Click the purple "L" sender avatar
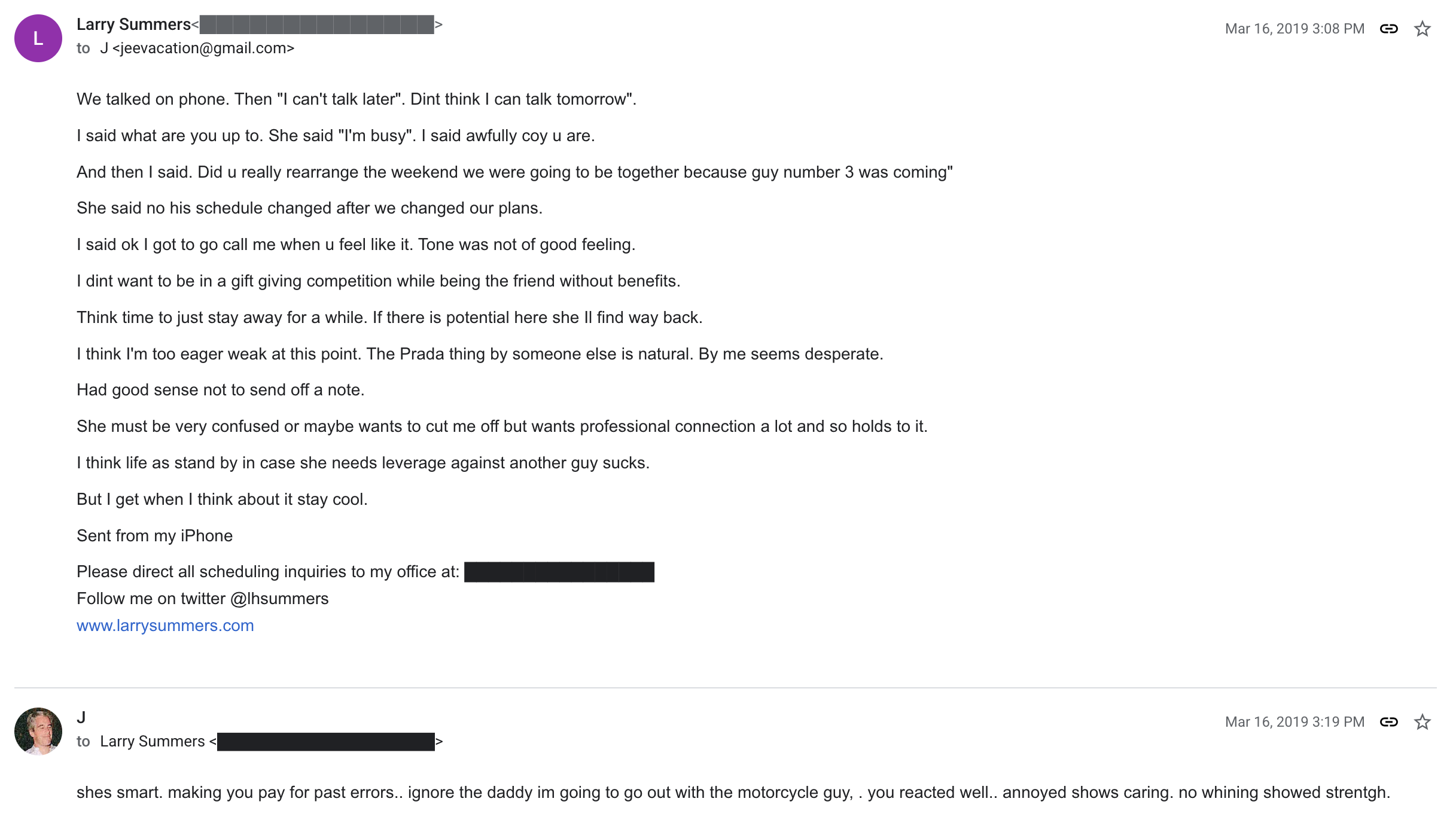This screenshot has width=1456, height=829. (38, 38)
